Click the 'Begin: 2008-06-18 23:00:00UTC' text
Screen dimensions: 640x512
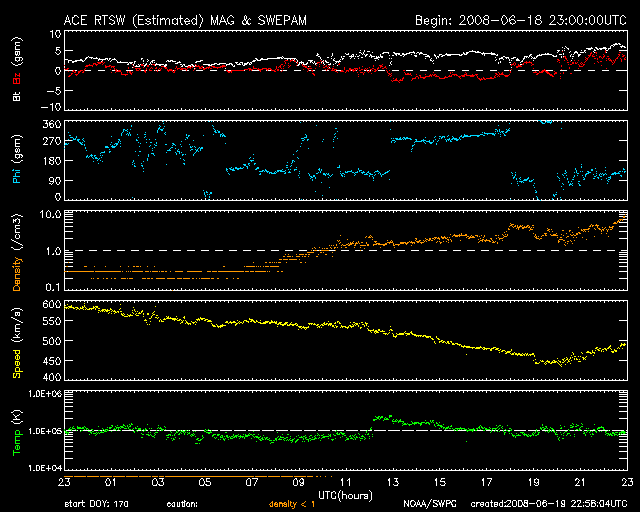click(x=521, y=20)
